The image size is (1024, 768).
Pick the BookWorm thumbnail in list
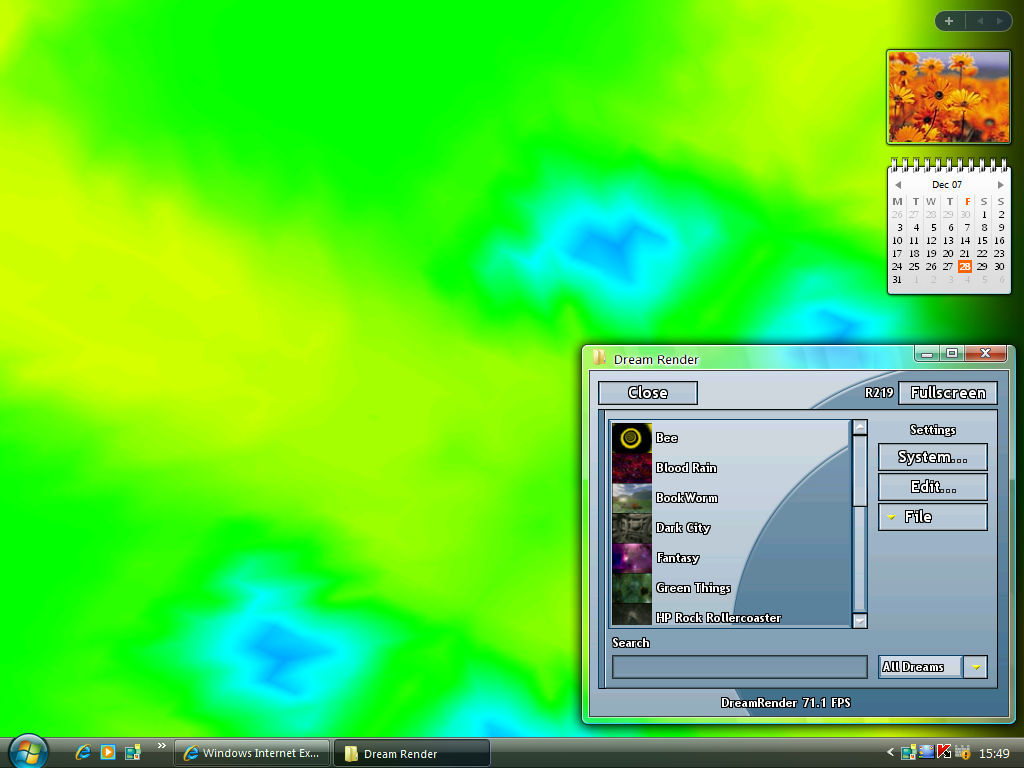point(632,498)
